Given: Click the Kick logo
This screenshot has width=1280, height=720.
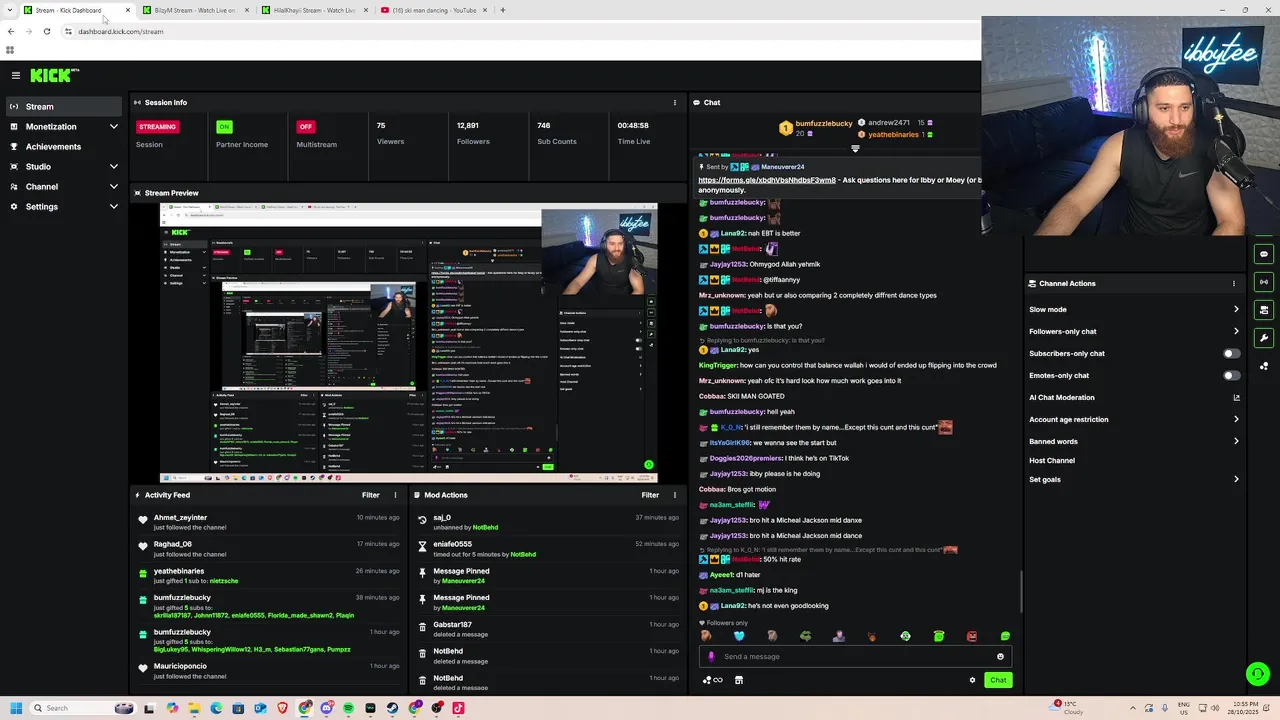Looking at the screenshot, I should coord(54,75).
